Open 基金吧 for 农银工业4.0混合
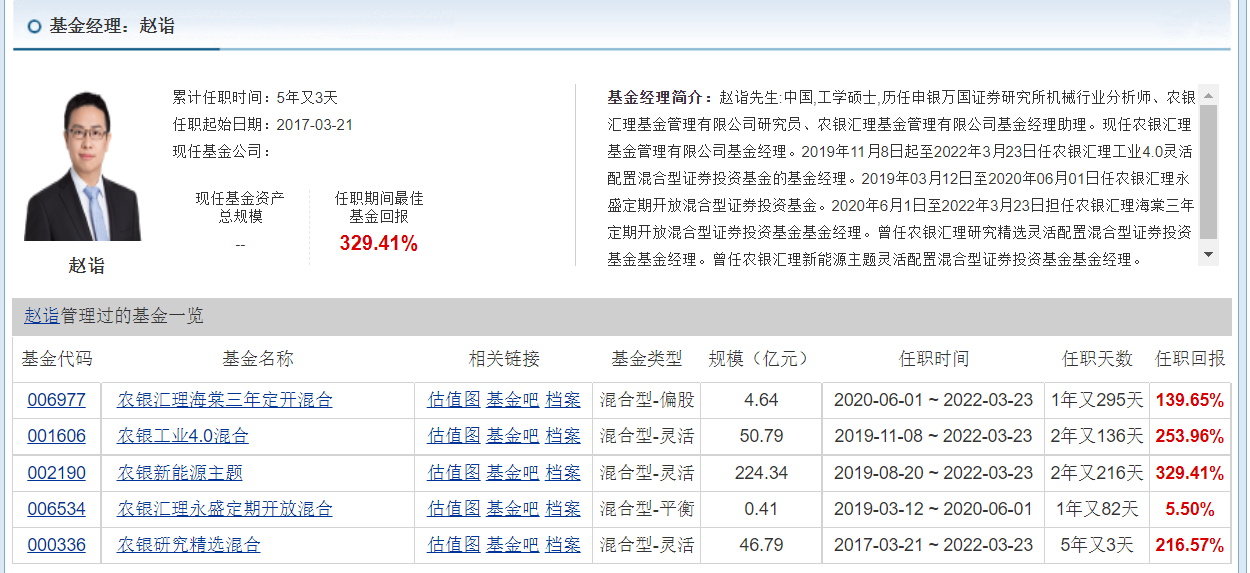Viewport: 1250px width, 573px height. [512, 436]
